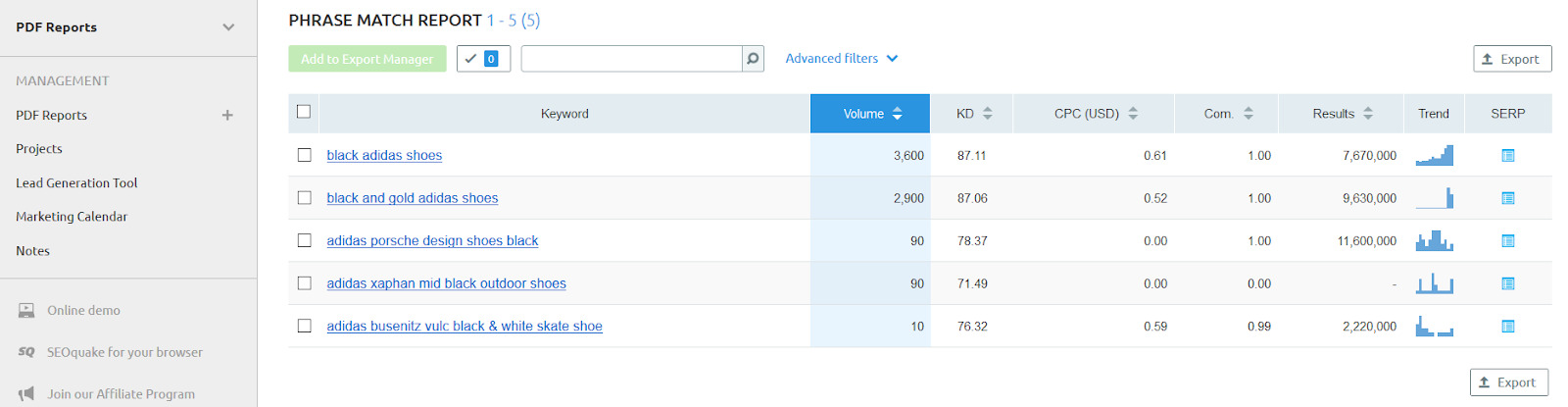Click plus icon next to PDF Reports
The image size is (1568, 407).
pos(227,116)
